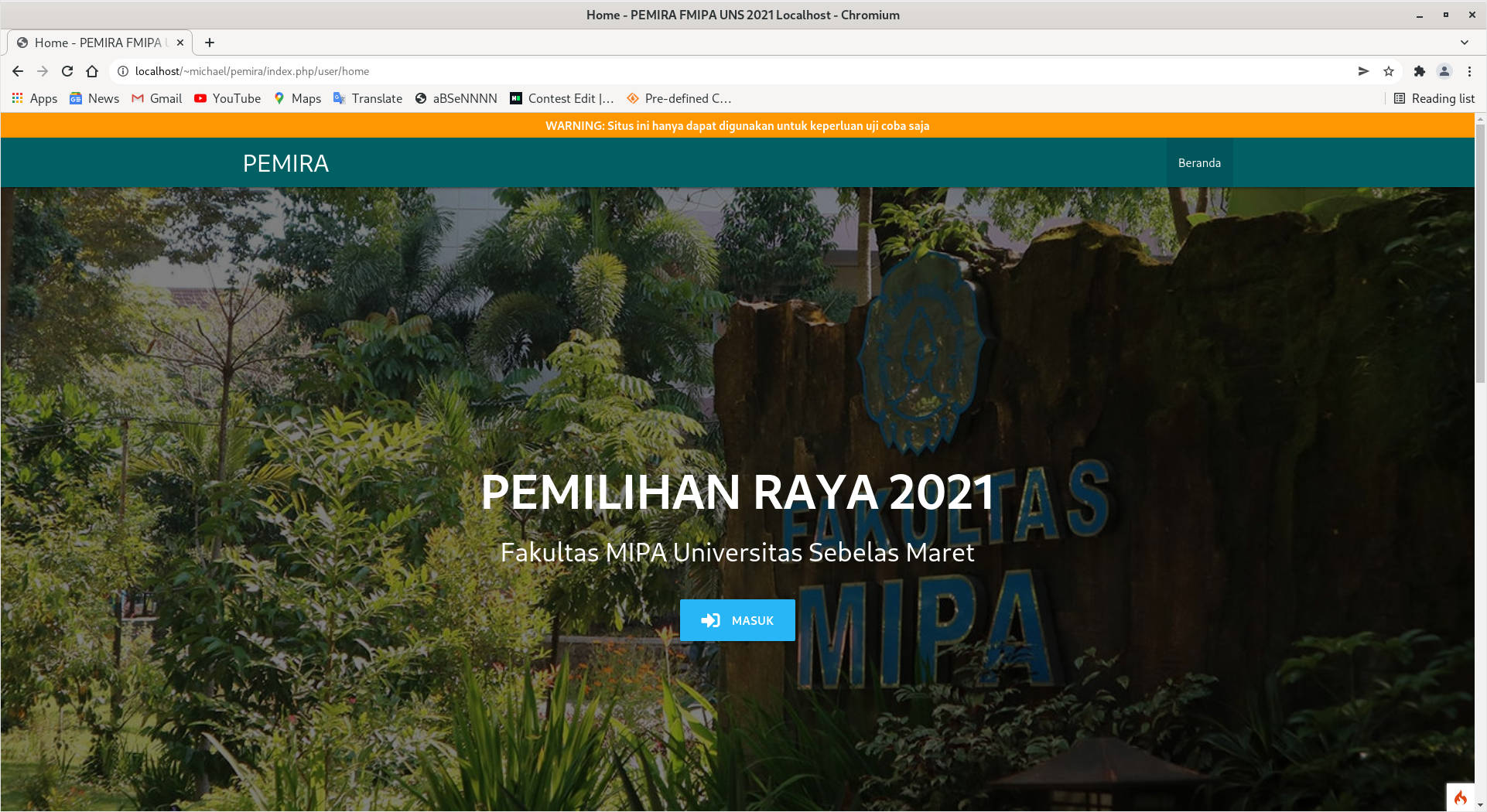
Task: Click the browser back arrow
Action: [x=18, y=71]
